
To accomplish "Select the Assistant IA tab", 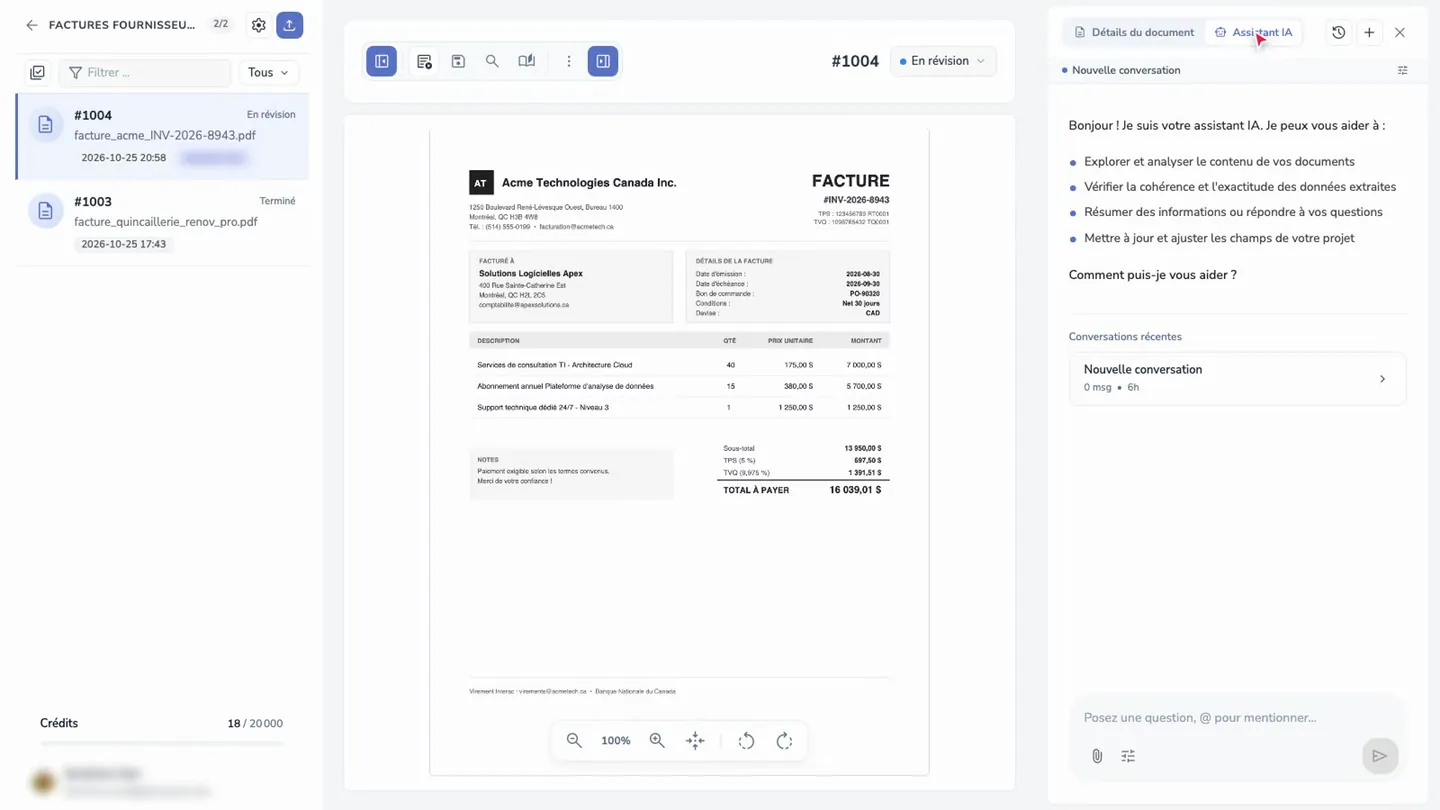I will (x=1253, y=32).
